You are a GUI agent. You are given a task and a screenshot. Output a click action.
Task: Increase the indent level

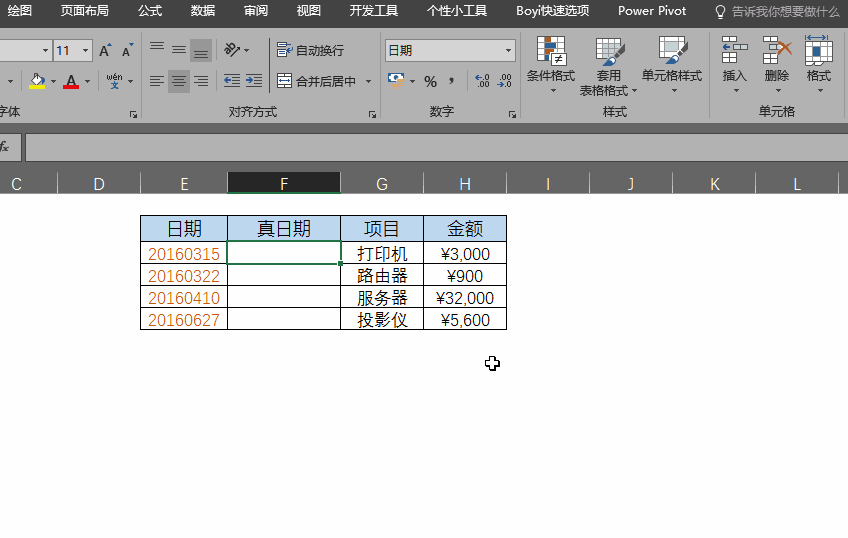pyautogui.click(x=254, y=82)
